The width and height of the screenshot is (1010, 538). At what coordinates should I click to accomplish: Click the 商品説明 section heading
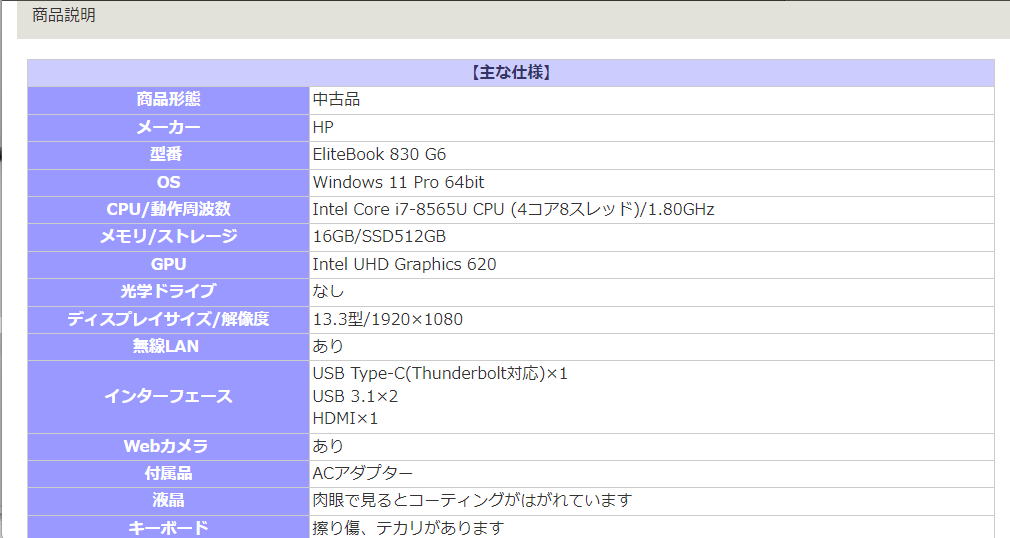click(x=64, y=15)
